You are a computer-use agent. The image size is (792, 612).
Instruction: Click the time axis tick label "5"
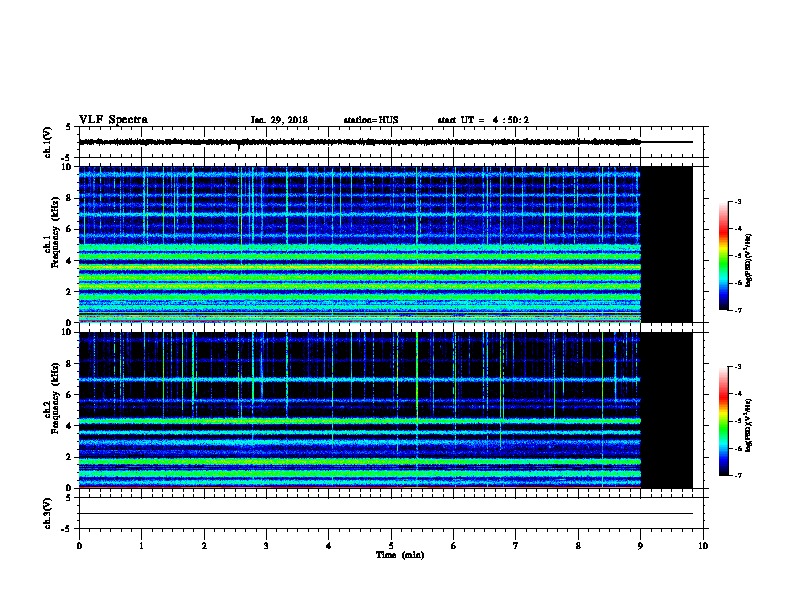pos(391,545)
